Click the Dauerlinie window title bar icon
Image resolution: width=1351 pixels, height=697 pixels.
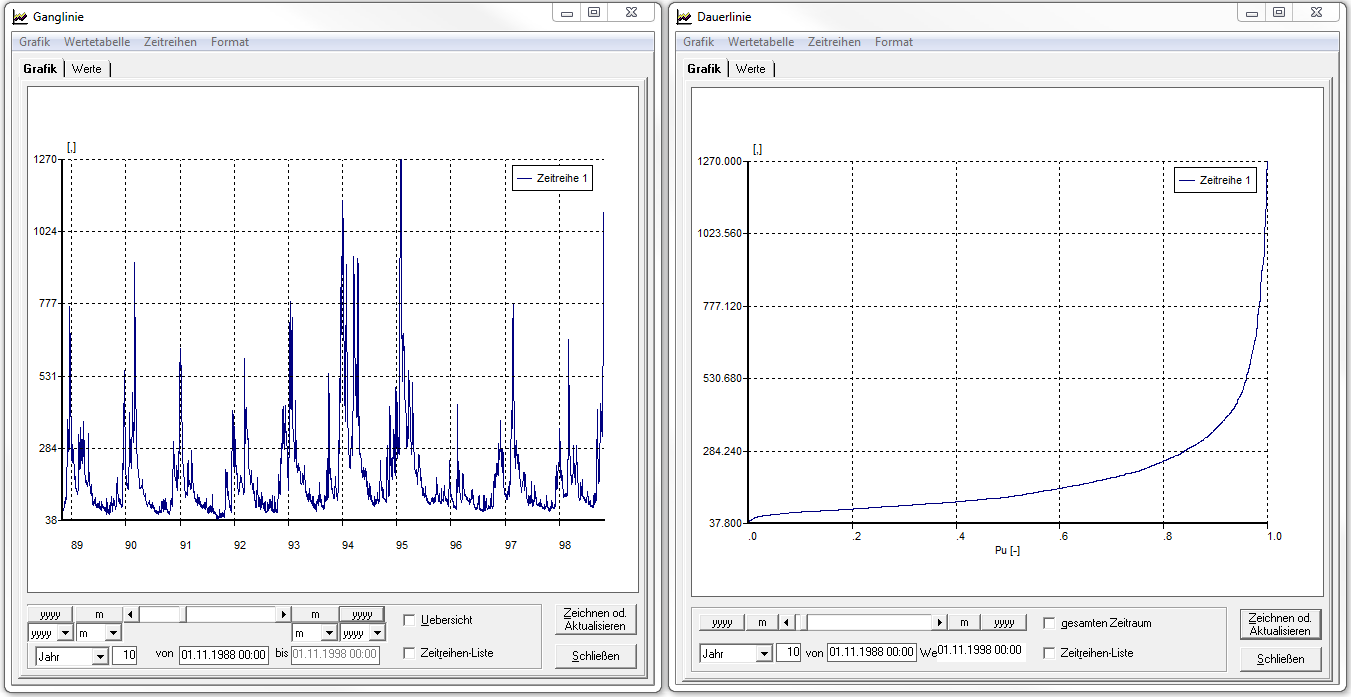click(684, 16)
